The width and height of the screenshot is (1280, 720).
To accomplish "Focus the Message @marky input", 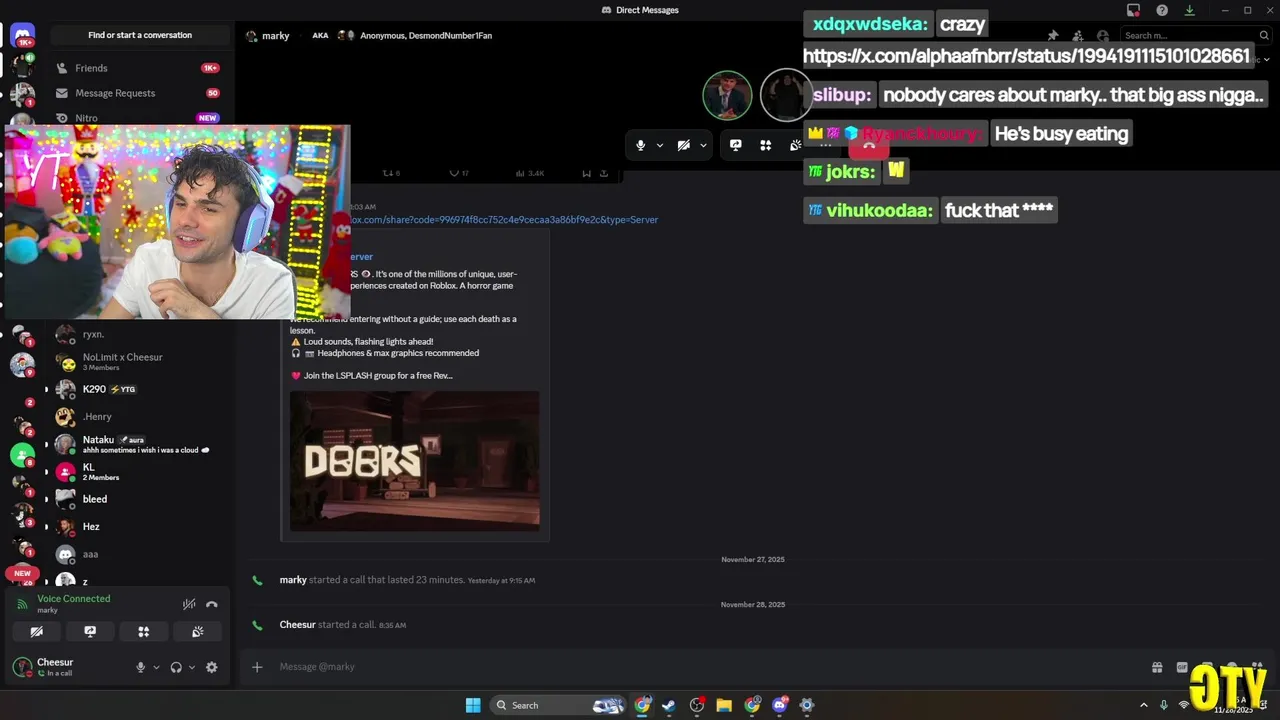I will coord(700,667).
